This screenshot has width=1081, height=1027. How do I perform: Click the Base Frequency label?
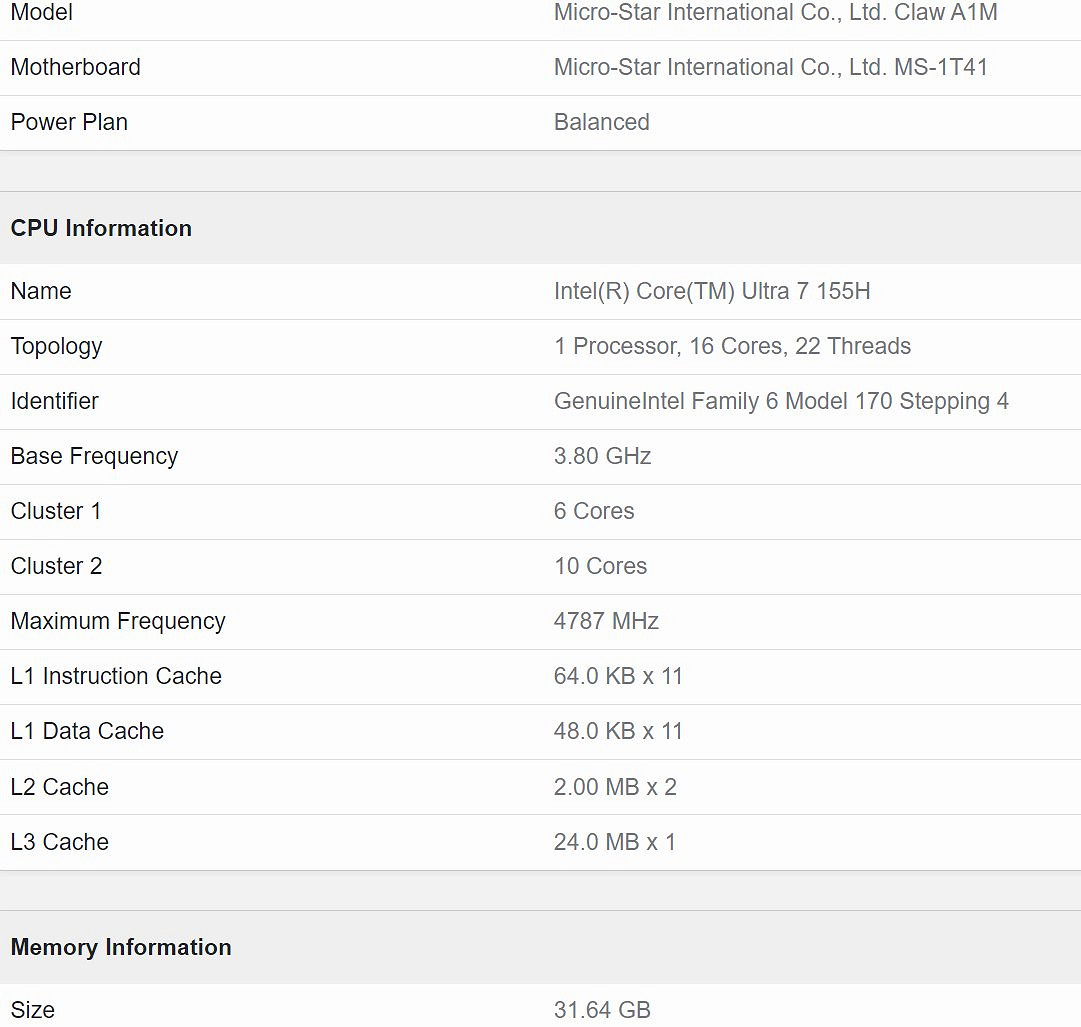pyautogui.click(x=94, y=456)
